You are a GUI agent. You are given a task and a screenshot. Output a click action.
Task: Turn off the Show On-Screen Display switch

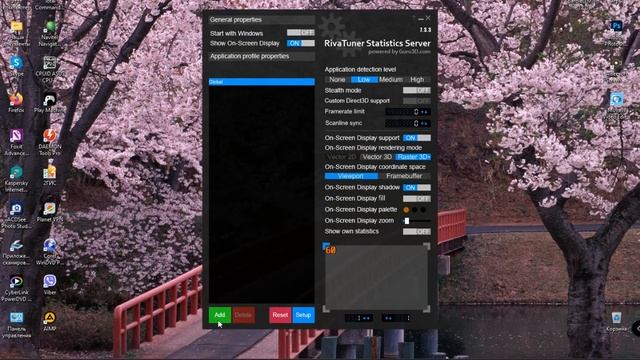(x=300, y=43)
